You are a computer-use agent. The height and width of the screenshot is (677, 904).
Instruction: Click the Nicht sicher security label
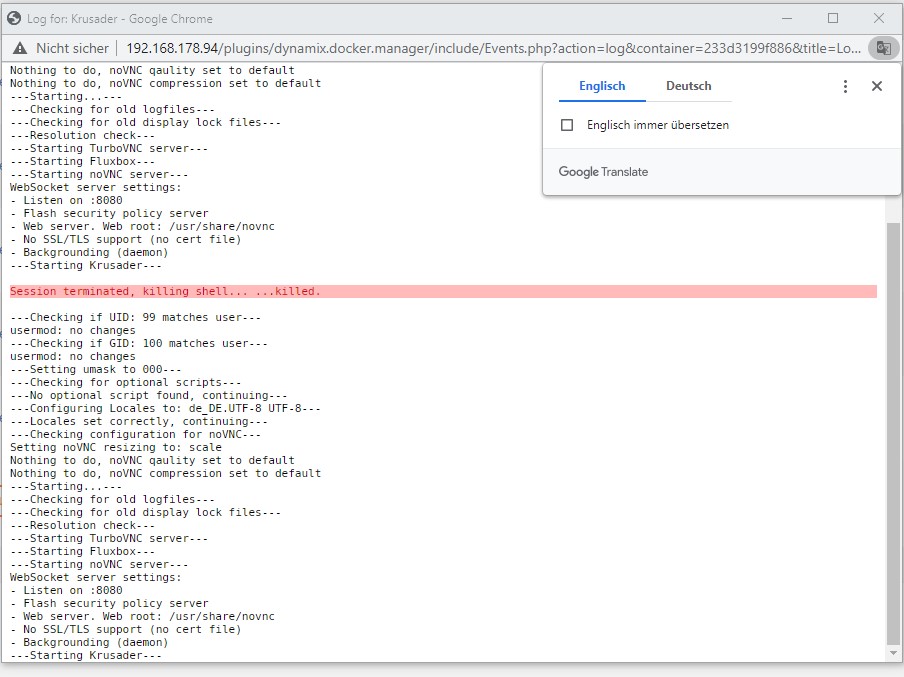point(72,48)
